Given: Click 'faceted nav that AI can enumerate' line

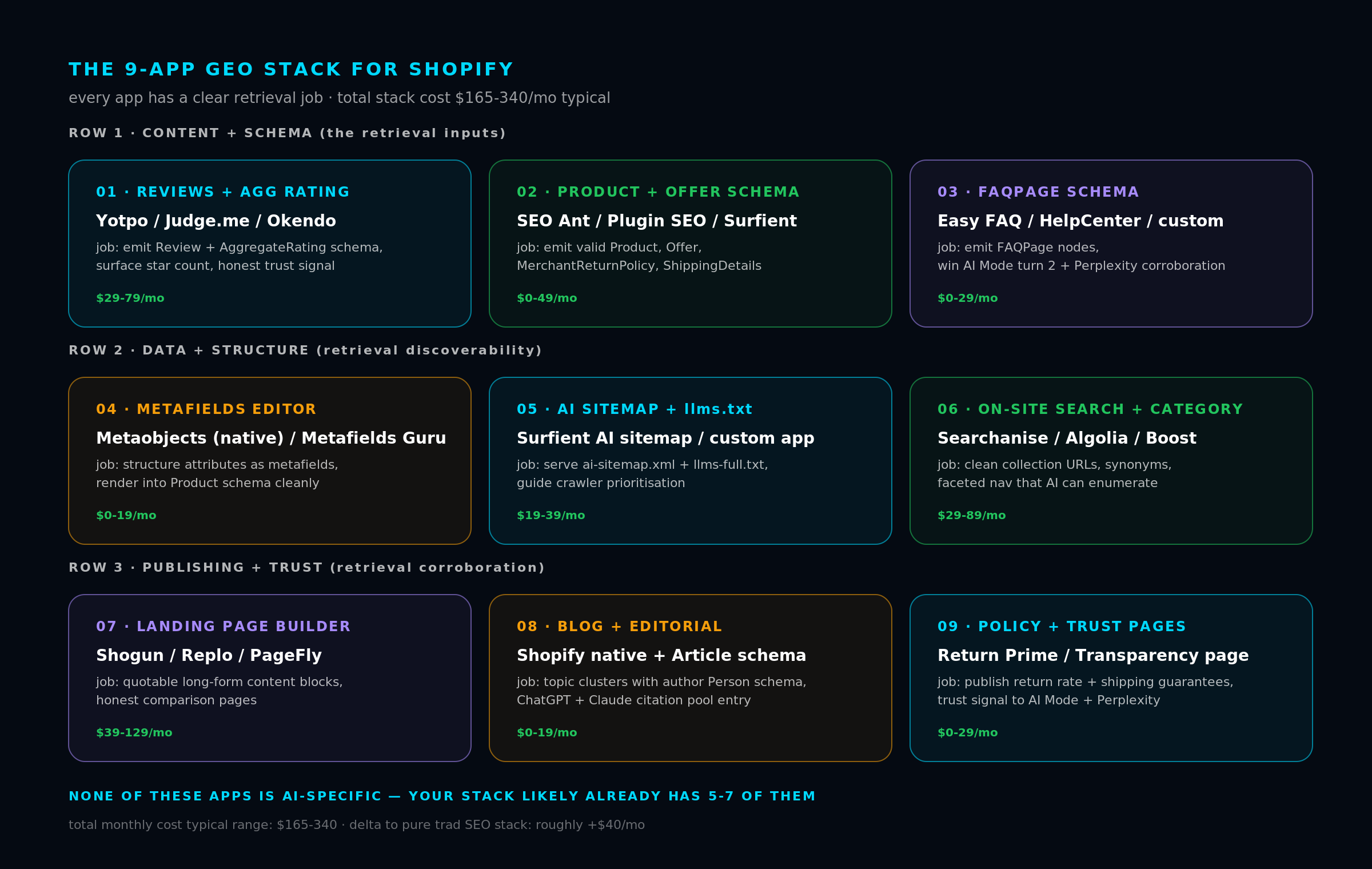Looking at the screenshot, I should pos(1047,483).
